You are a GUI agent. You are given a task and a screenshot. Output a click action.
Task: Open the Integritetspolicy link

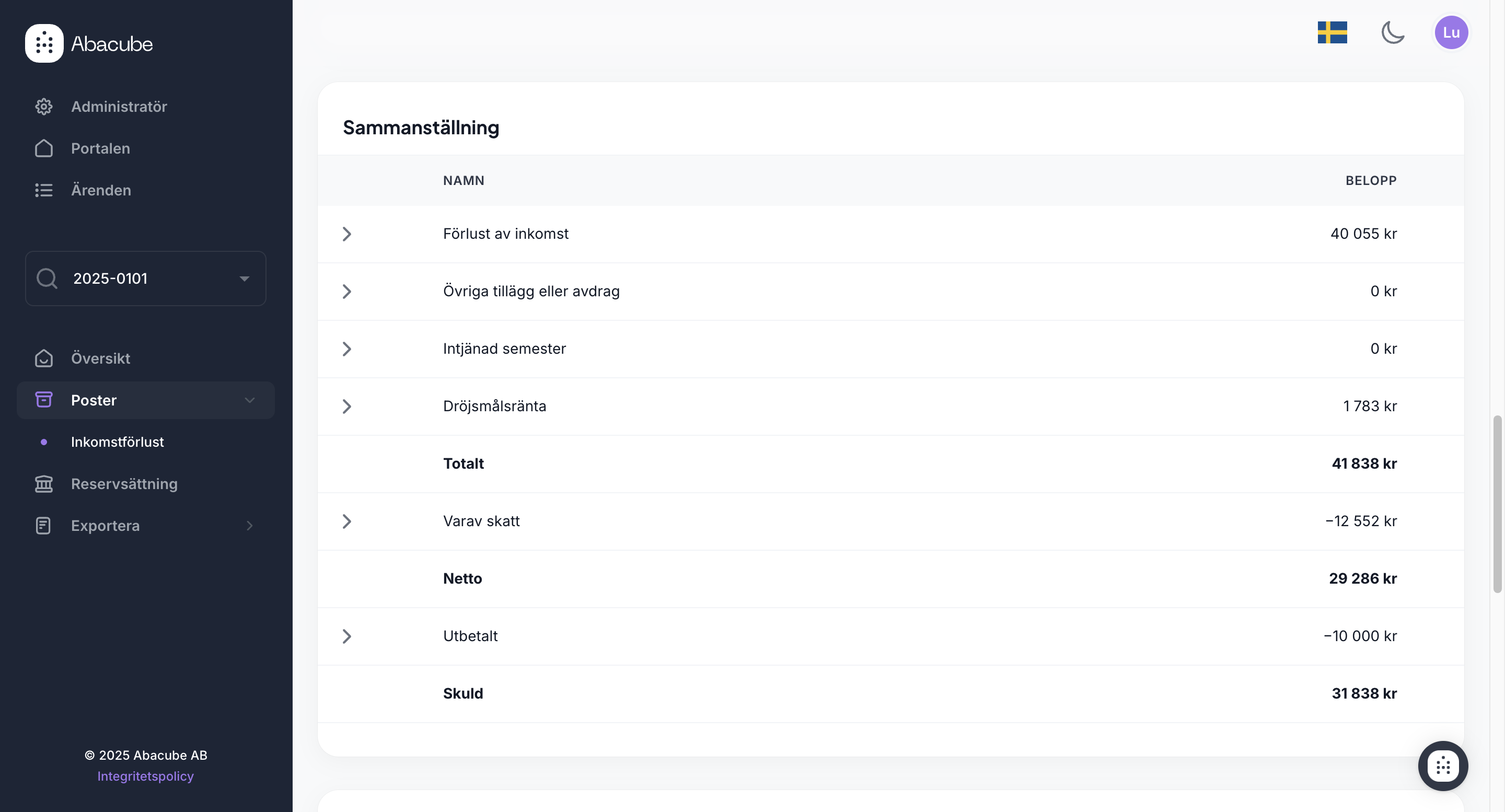pos(145,776)
